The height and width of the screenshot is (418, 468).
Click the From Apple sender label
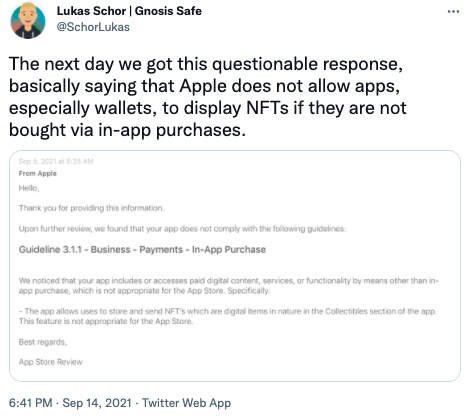click(38, 173)
